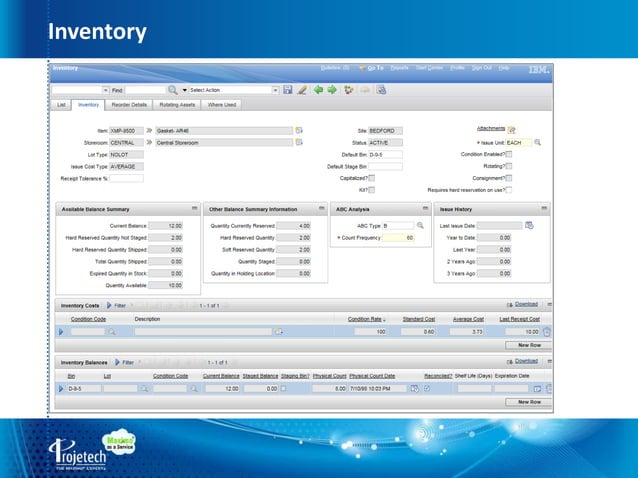Expand the Inventory Costs Filter arrow
The height and width of the screenshot is (478, 638).
pos(109,304)
